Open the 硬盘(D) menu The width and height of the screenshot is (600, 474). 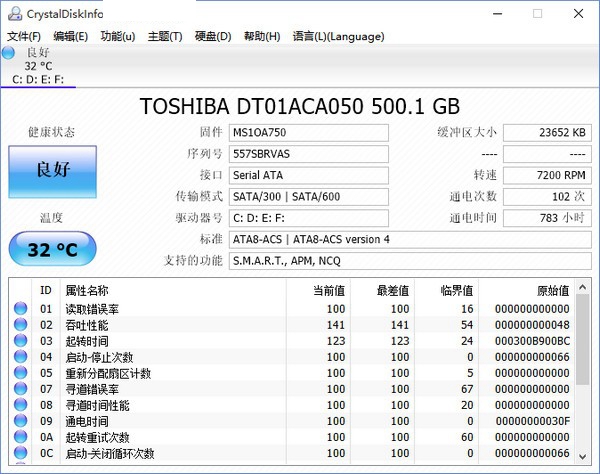pyautogui.click(x=213, y=36)
